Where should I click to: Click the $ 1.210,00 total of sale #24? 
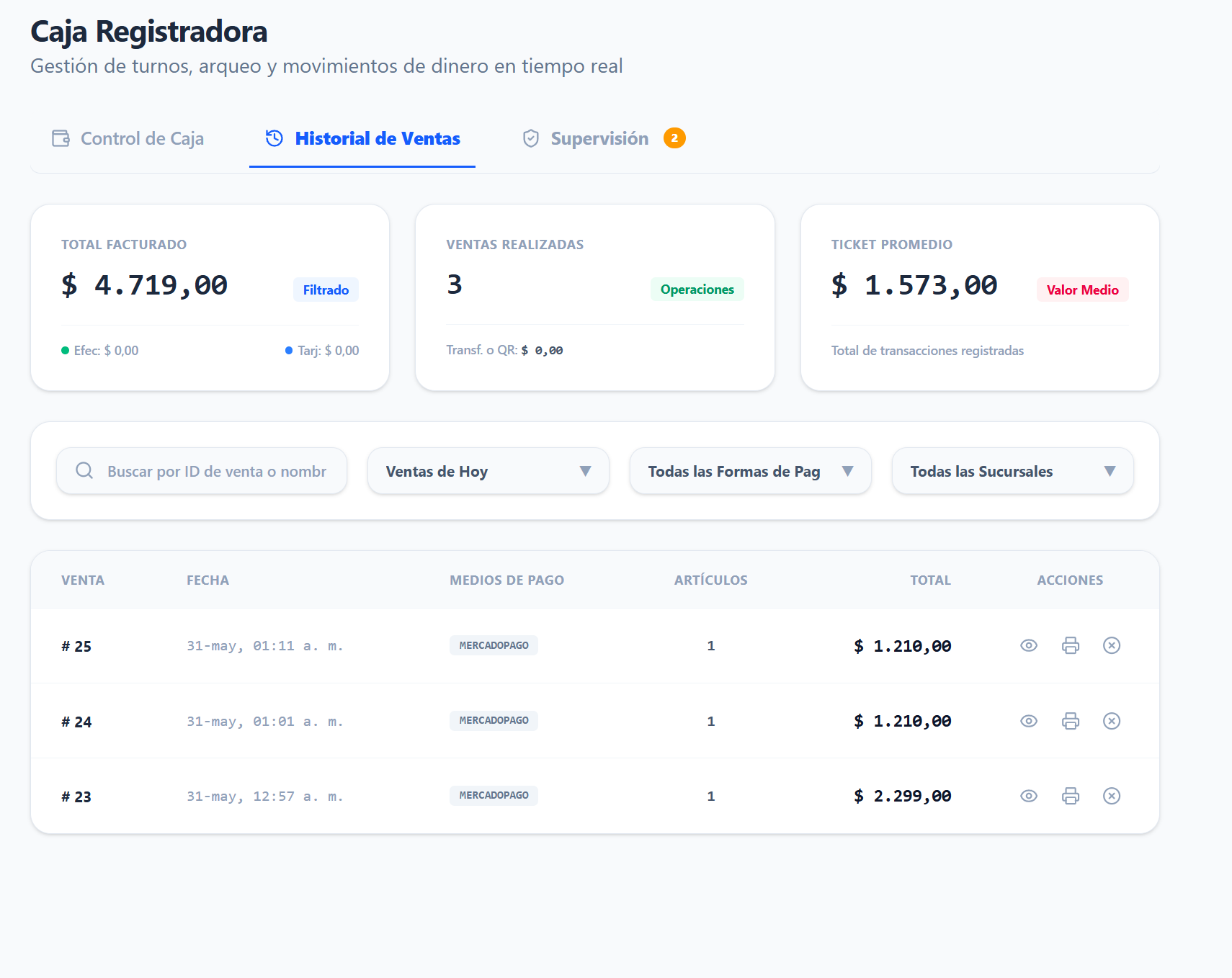click(903, 721)
